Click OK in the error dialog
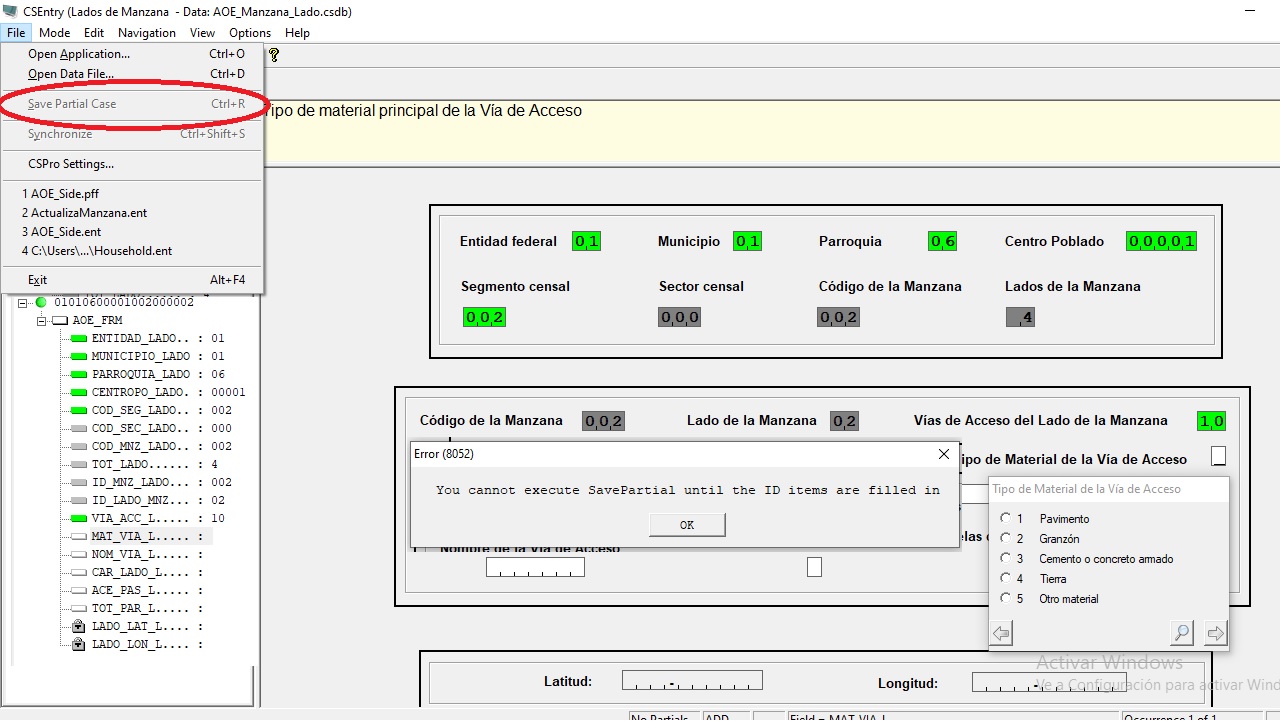The height and width of the screenshot is (726, 1280). pyautogui.click(x=687, y=525)
